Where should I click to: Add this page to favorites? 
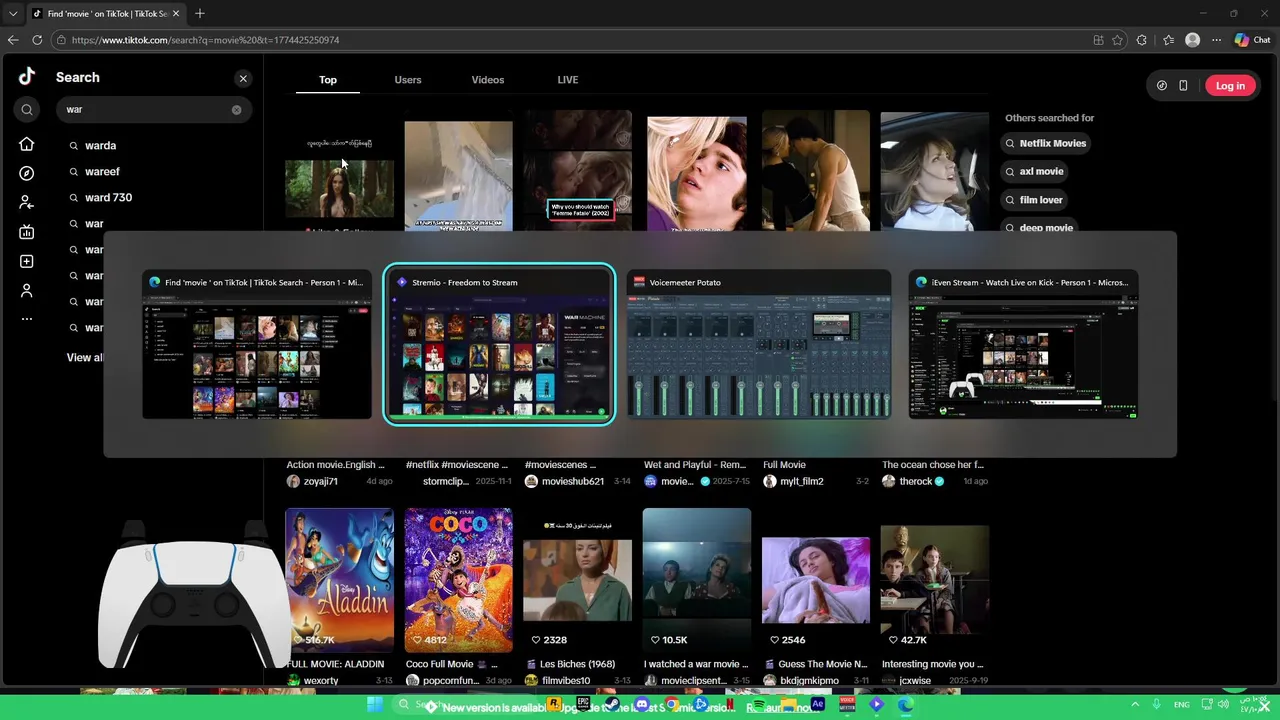click(x=1117, y=40)
